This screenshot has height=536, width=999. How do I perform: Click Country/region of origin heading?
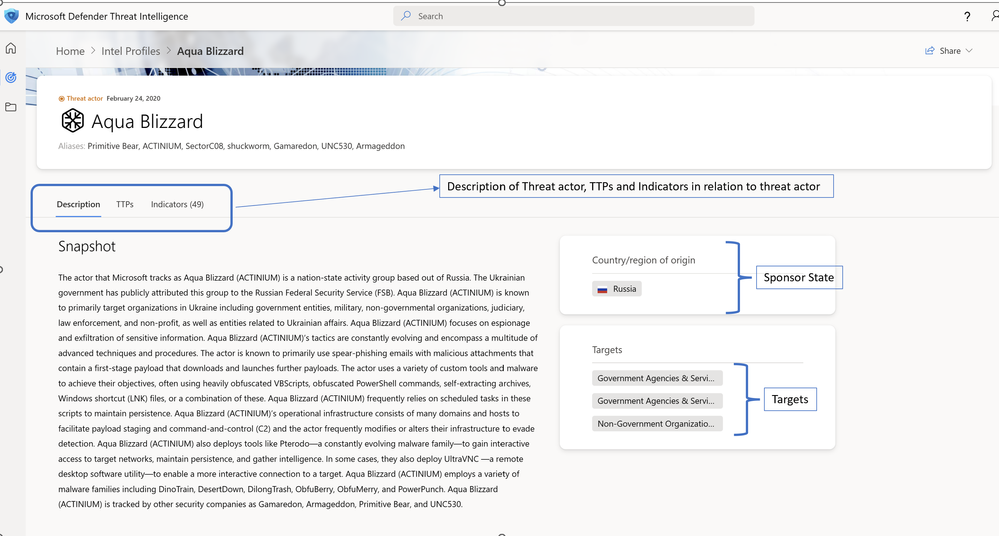643,260
